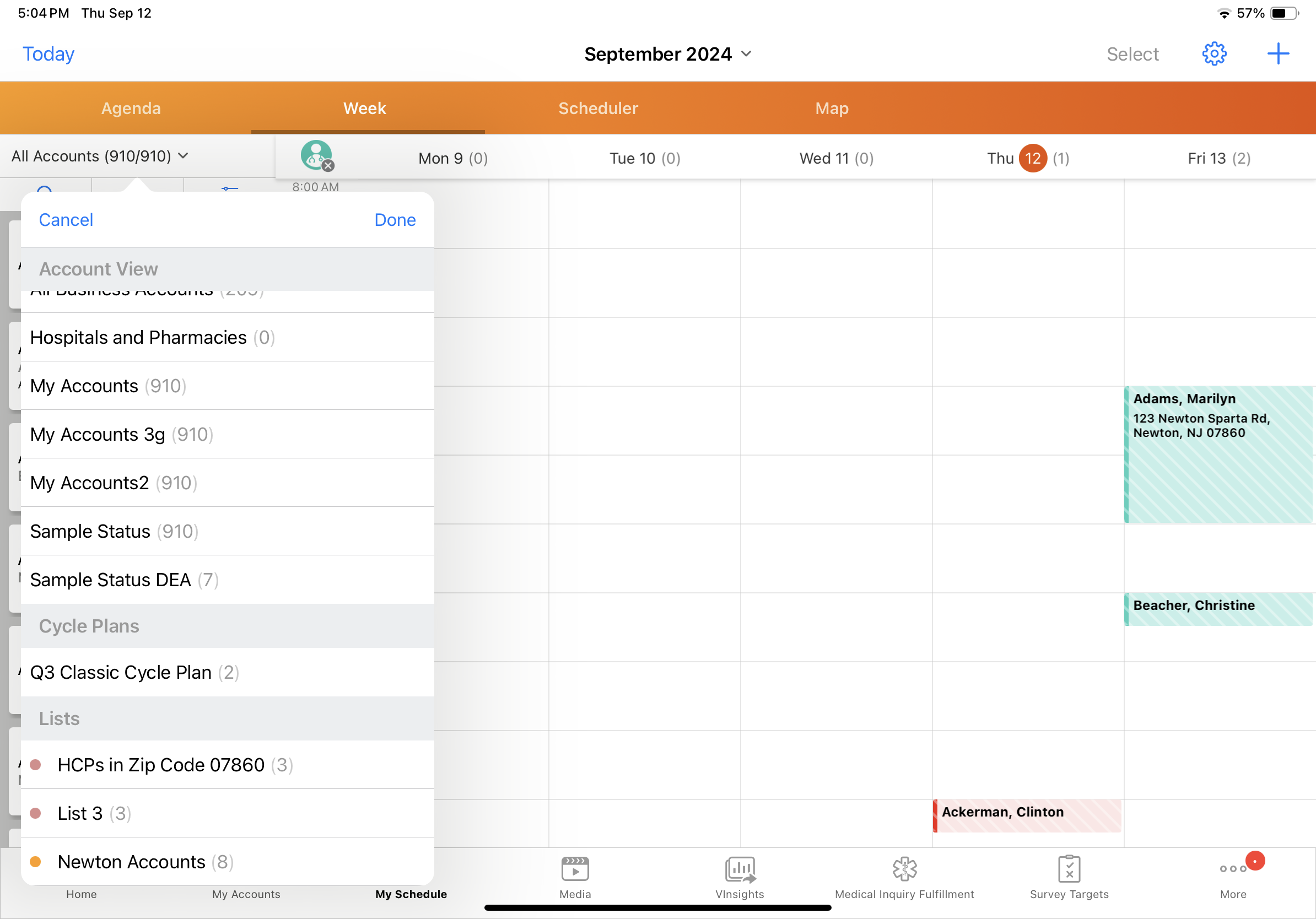Tap the plus icon to add entry
The height and width of the screenshot is (919, 1316).
pyautogui.click(x=1277, y=54)
